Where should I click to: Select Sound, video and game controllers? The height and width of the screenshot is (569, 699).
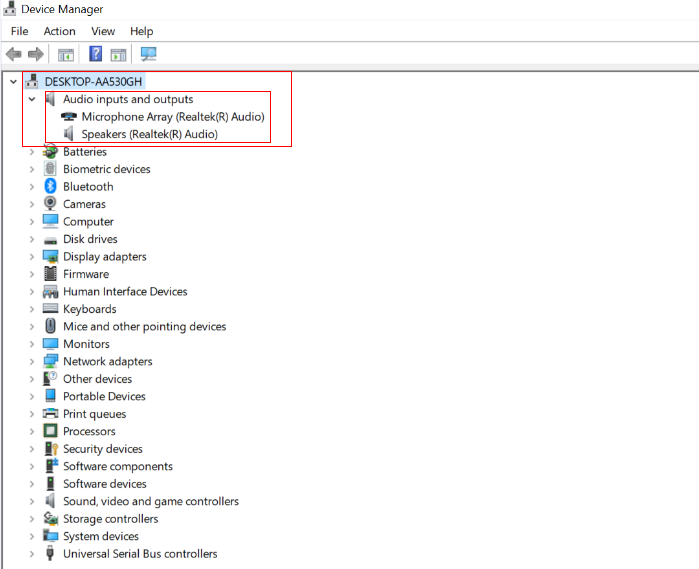pos(150,502)
